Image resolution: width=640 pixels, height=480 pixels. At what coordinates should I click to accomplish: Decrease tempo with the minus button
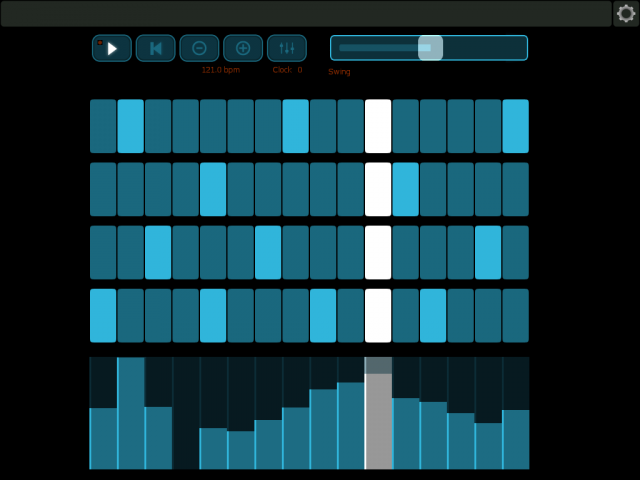point(199,48)
